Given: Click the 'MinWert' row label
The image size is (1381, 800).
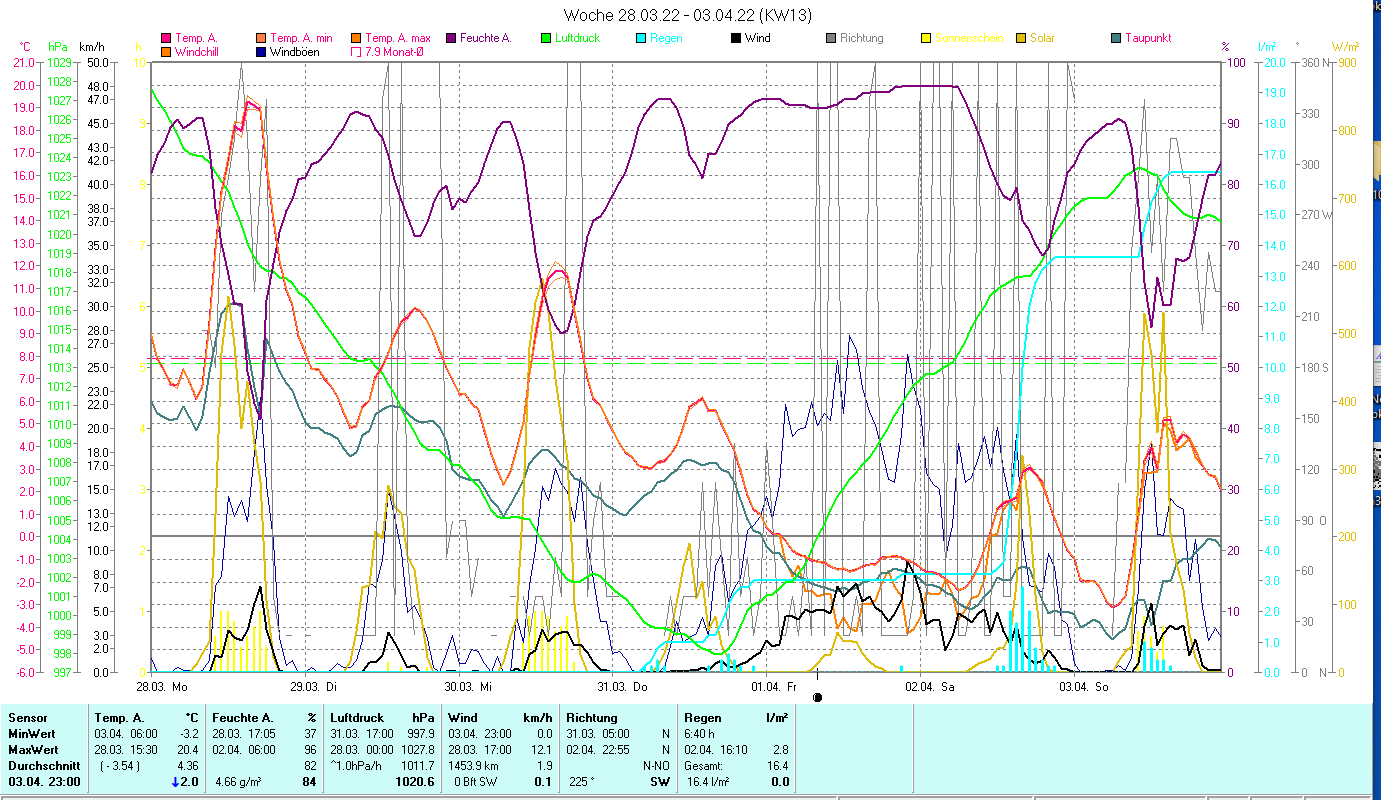Looking at the screenshot, I should tap(32, 733).
